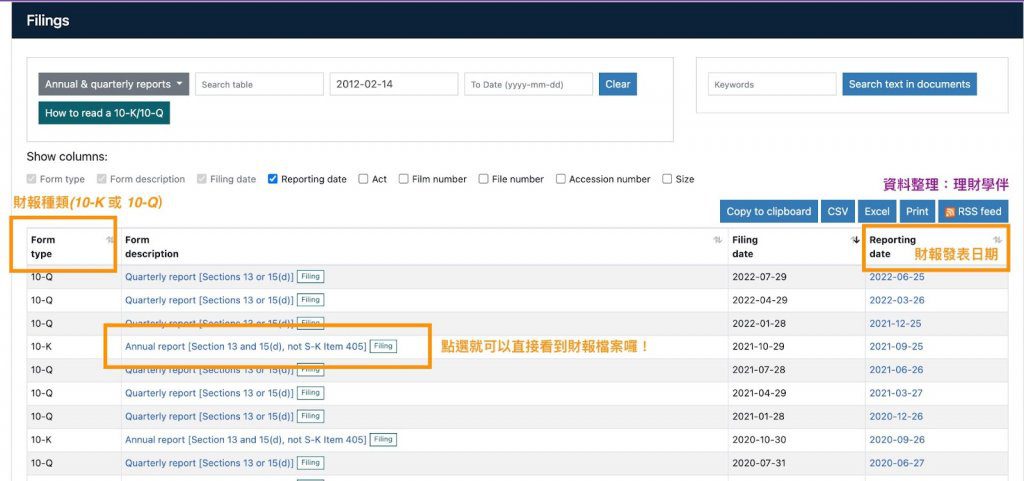The image size is (1024, 481).
Task: Sort by Form type column arrows
Action: [109, 240]
